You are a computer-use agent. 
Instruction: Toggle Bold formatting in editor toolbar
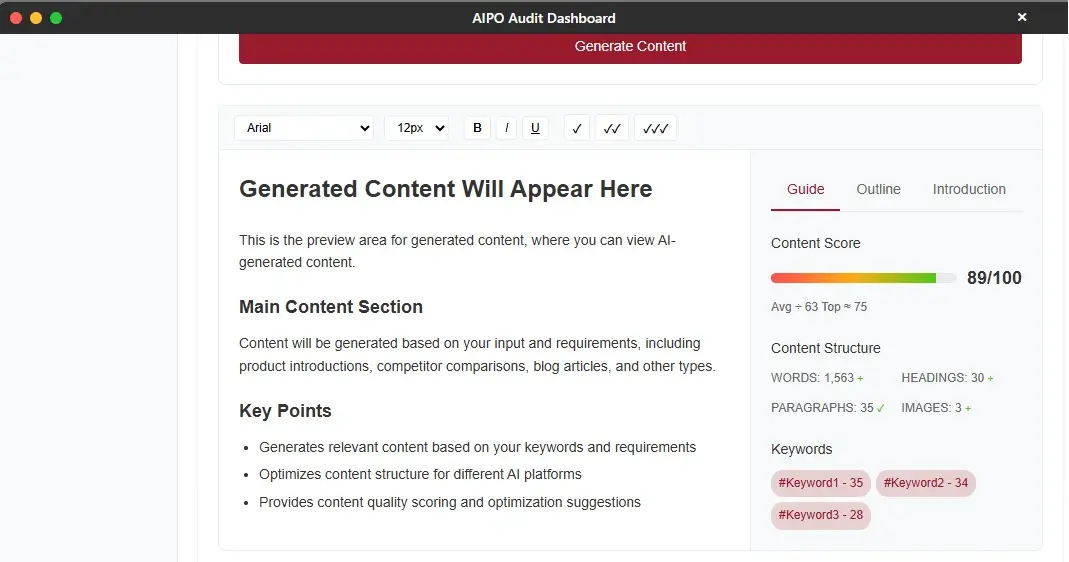pos(477,128)
